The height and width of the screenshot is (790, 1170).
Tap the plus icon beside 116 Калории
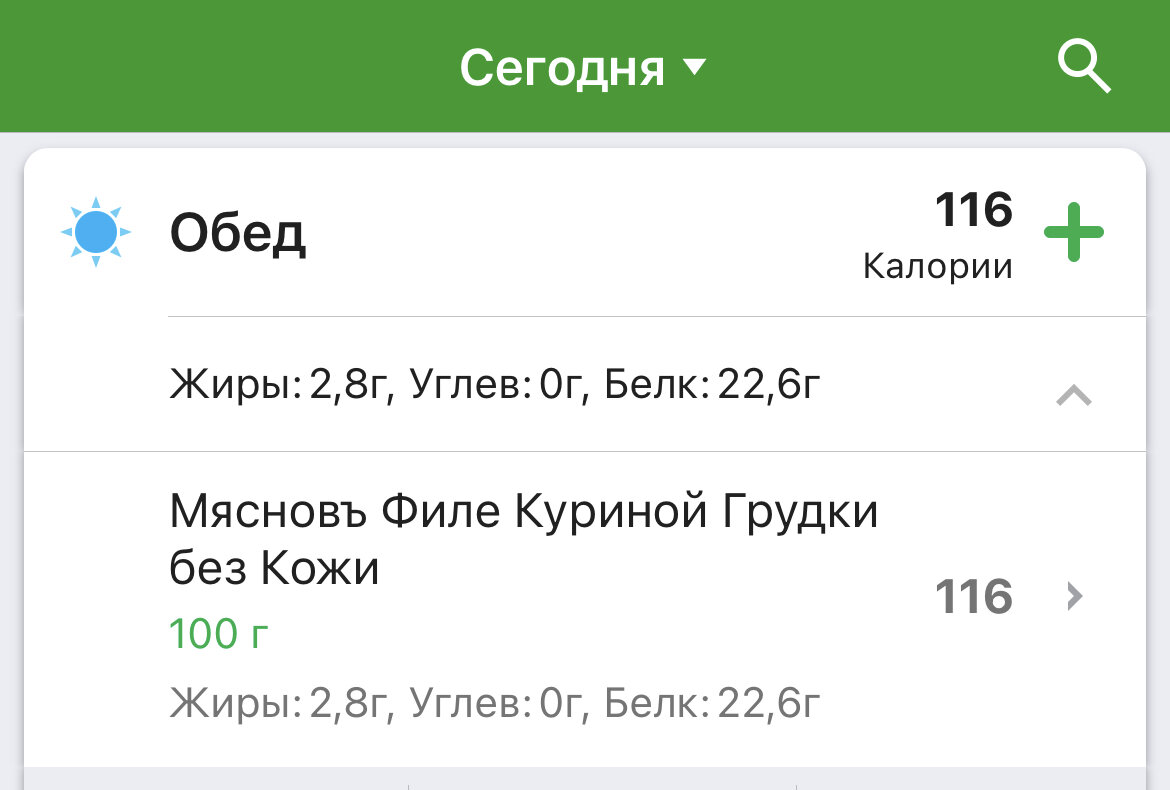(1075, 231)
